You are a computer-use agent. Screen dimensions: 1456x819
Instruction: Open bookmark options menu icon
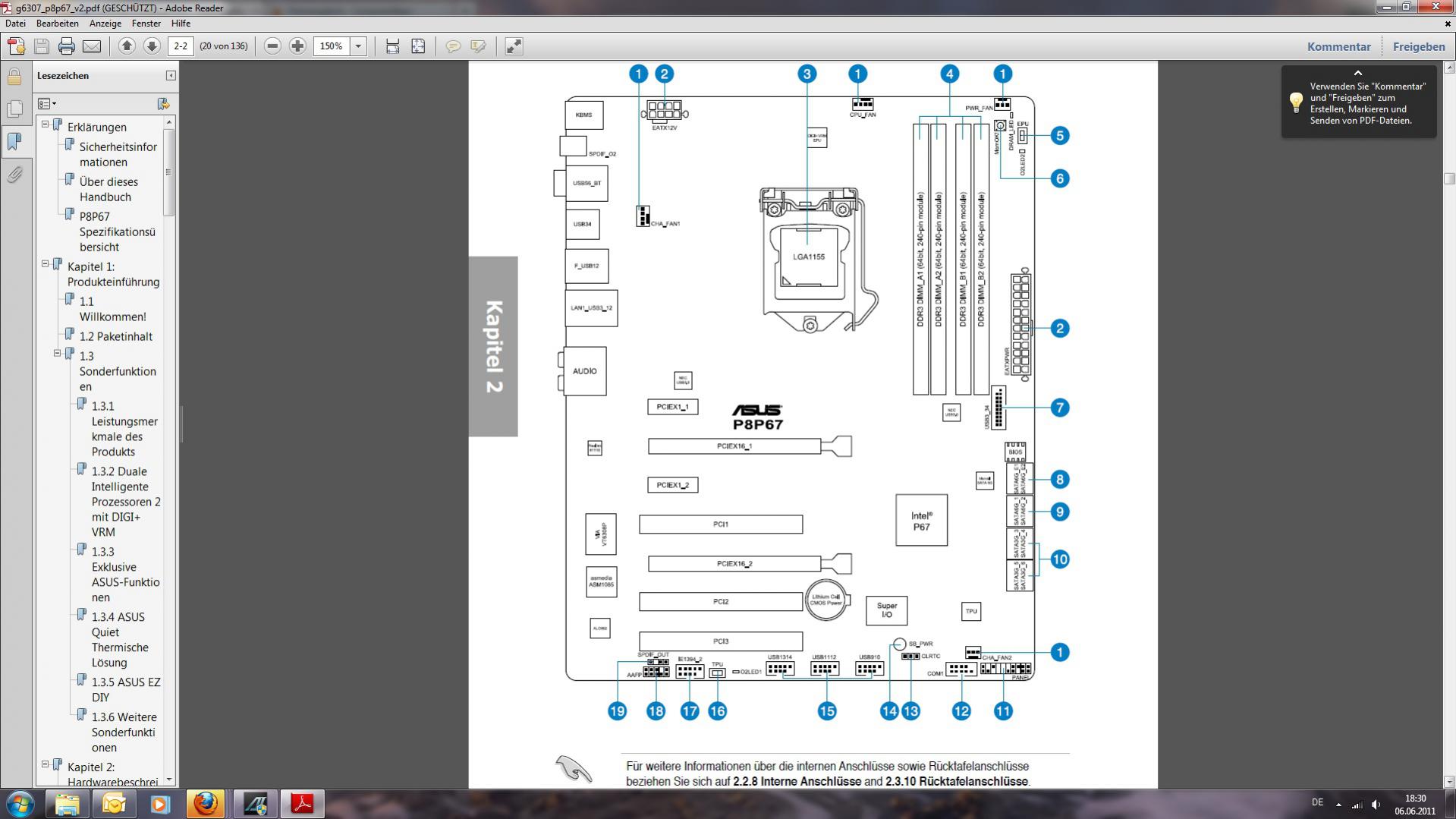pyautogui.click(x=47, y=103)
